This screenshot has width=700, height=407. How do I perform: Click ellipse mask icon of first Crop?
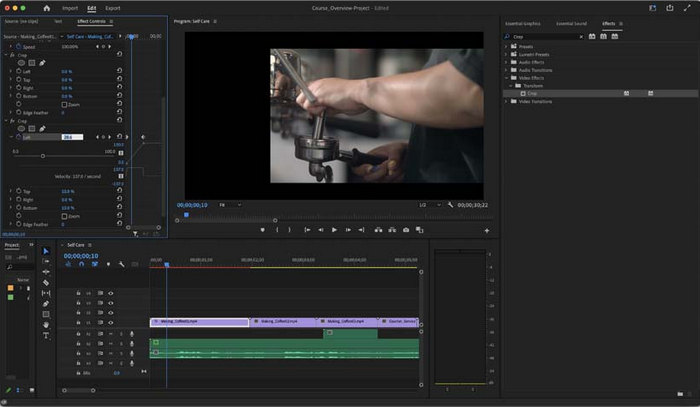21,63
